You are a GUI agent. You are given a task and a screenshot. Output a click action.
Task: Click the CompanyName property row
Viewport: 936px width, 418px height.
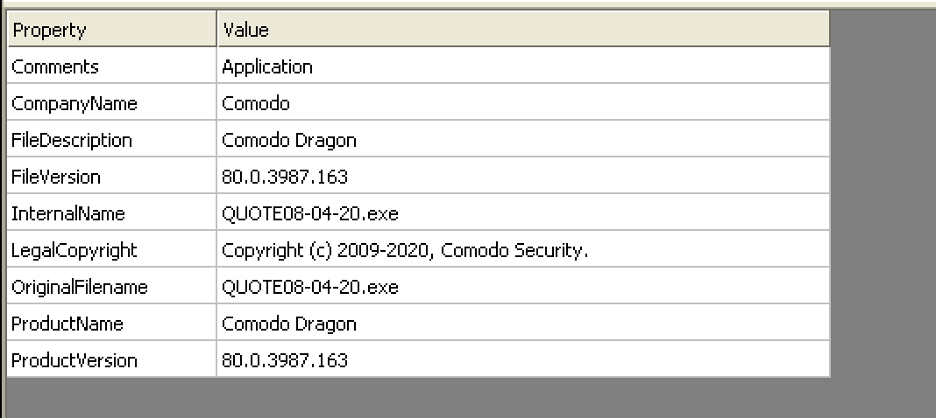click(x=75, y=104)
